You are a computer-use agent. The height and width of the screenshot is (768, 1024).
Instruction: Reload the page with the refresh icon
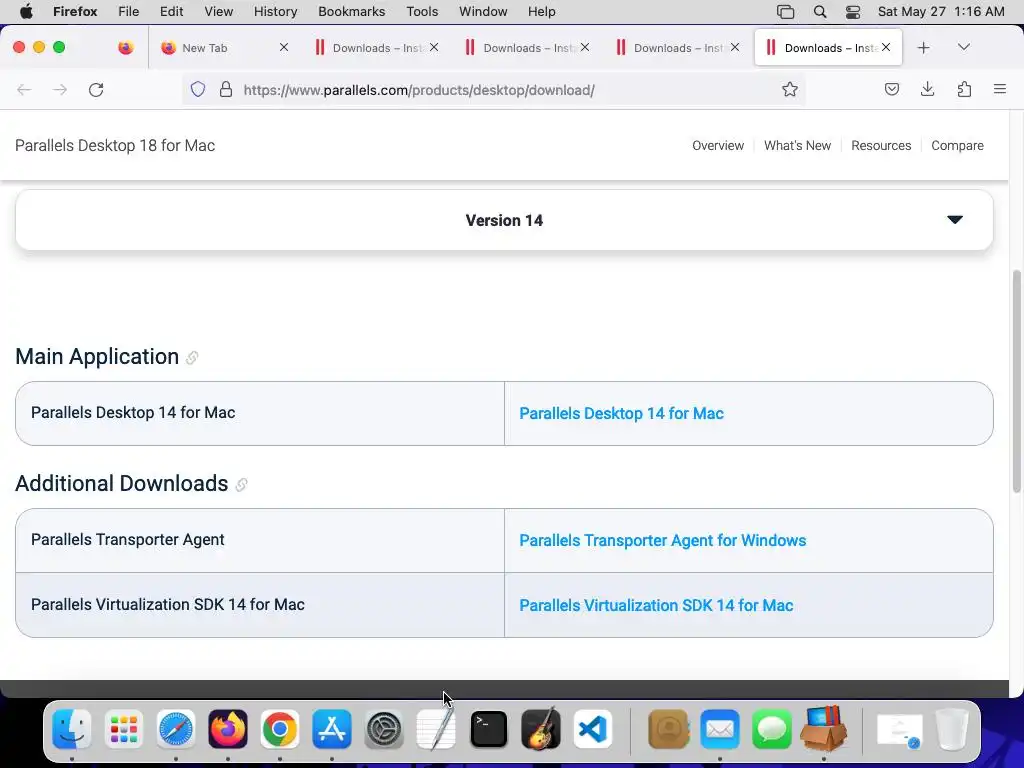[x=96, y=89]
